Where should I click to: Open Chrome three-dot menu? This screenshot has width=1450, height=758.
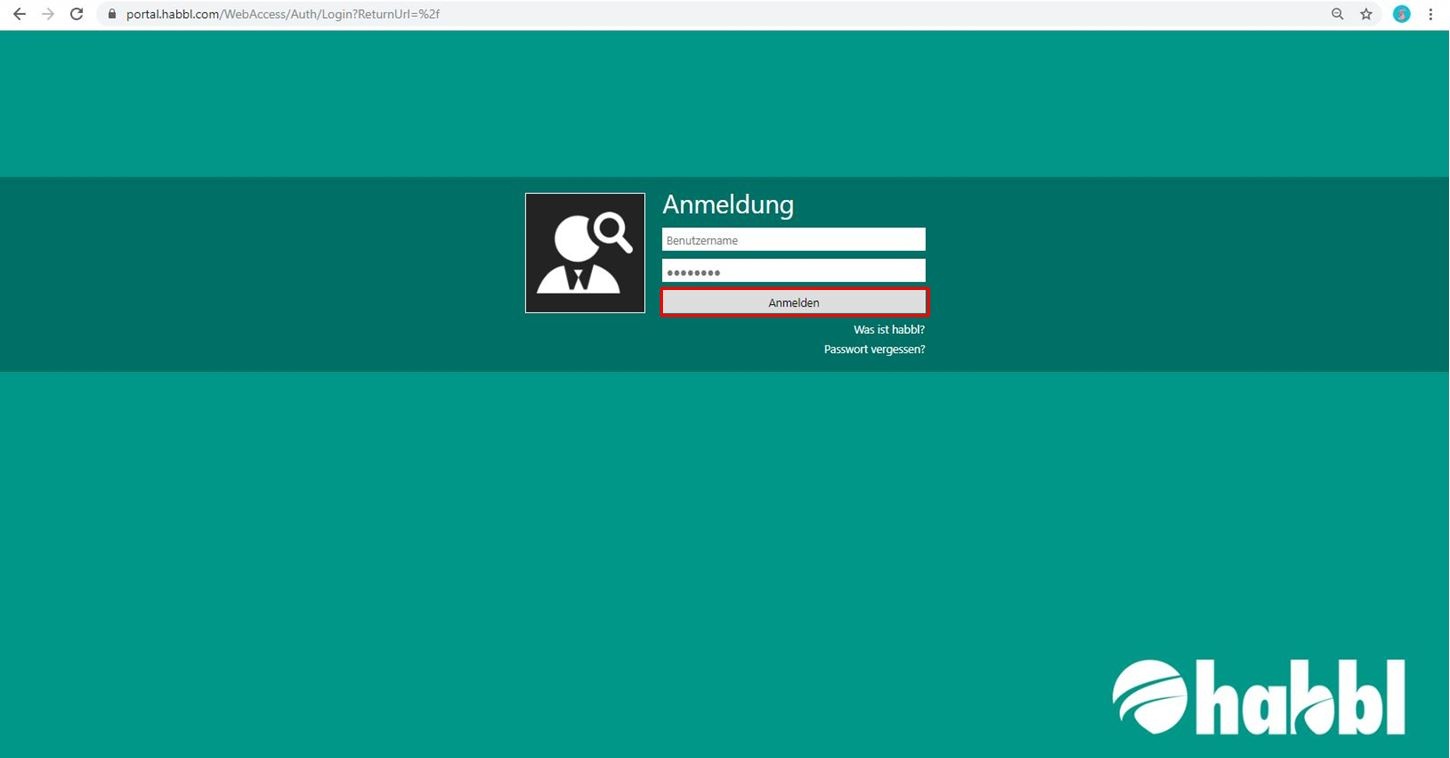(x=1431, y=14)
